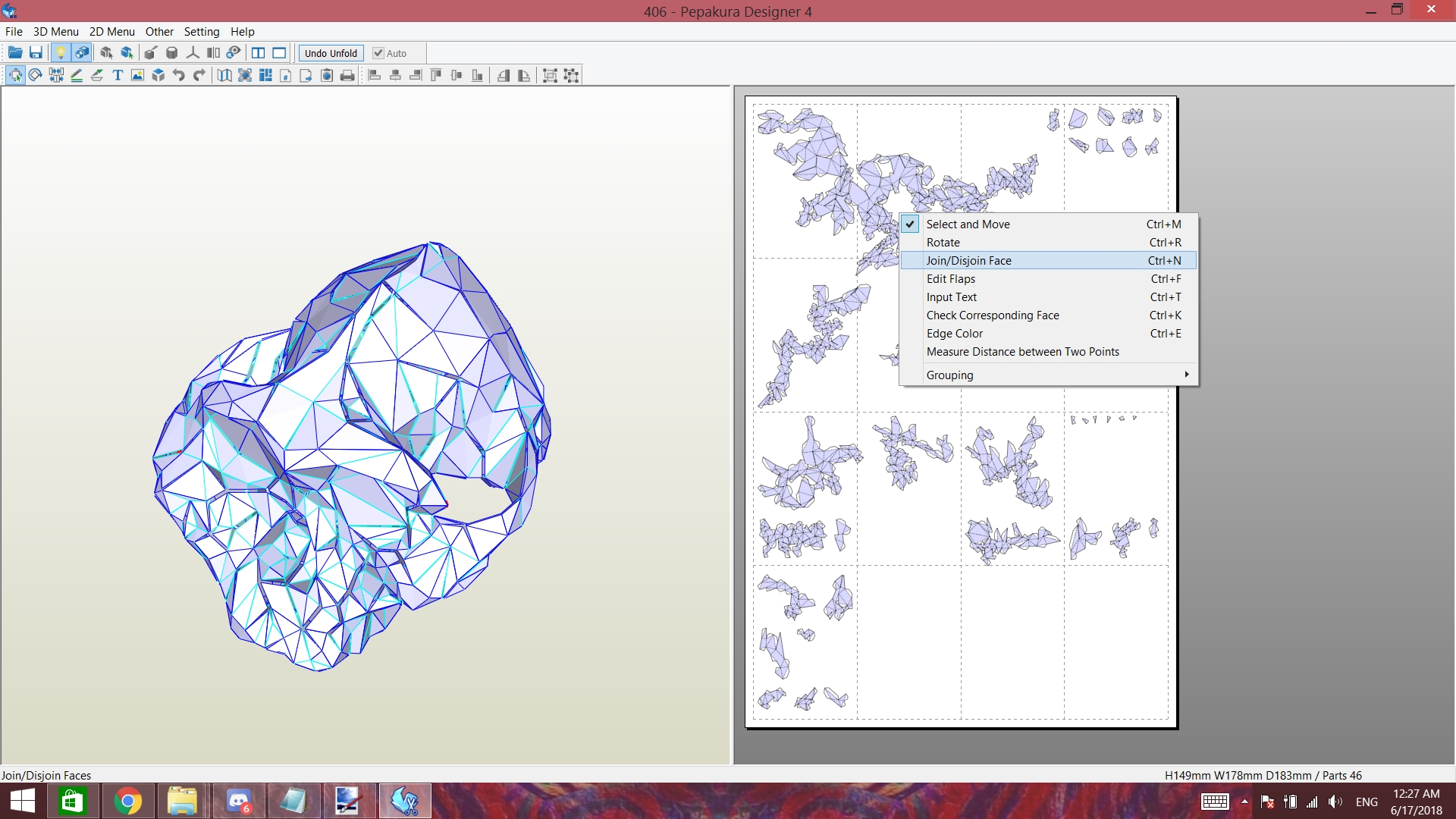This screenshot has width=1456, height=819.
Task: Choose Edge Color in context menu
Action: (x=1048, y=334)
